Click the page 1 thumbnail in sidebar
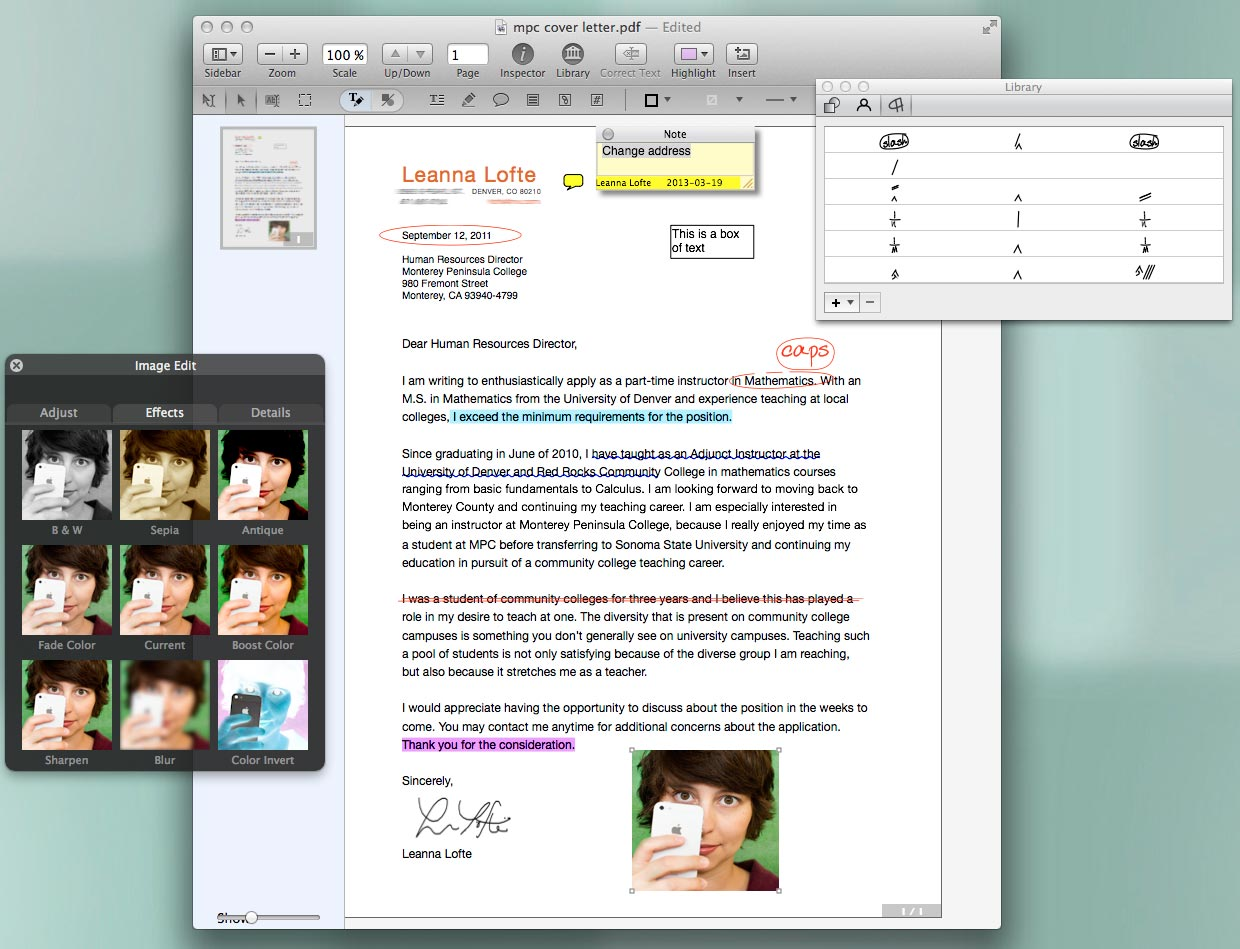 tap(269, 187)
